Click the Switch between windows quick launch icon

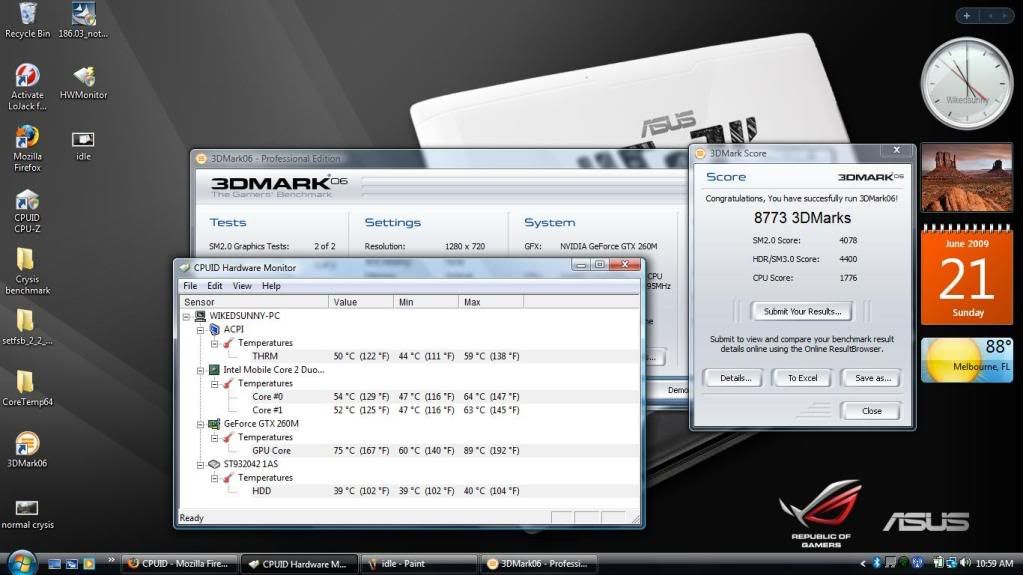[72, 563]
